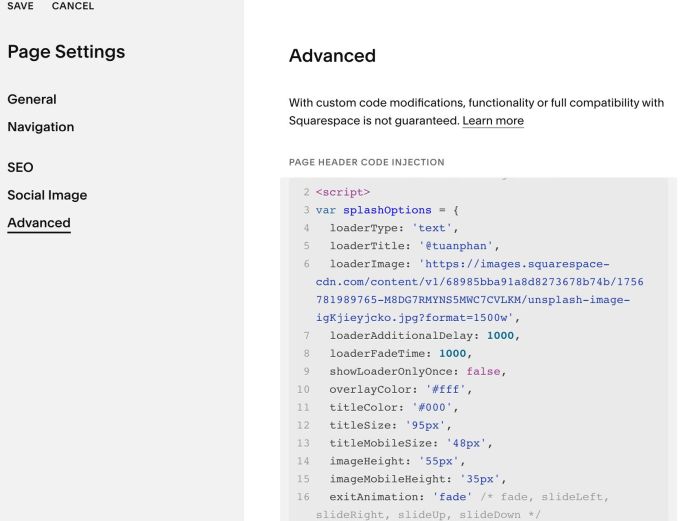
Task: Select the Advanced tab
Action: (x=39, y=223)
